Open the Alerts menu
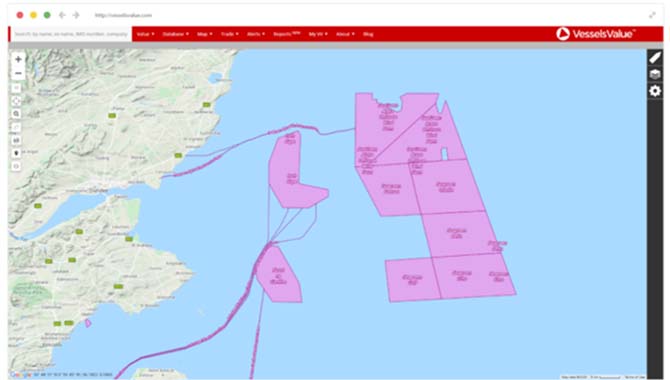 pyautogui.click(x=256, y=34)
